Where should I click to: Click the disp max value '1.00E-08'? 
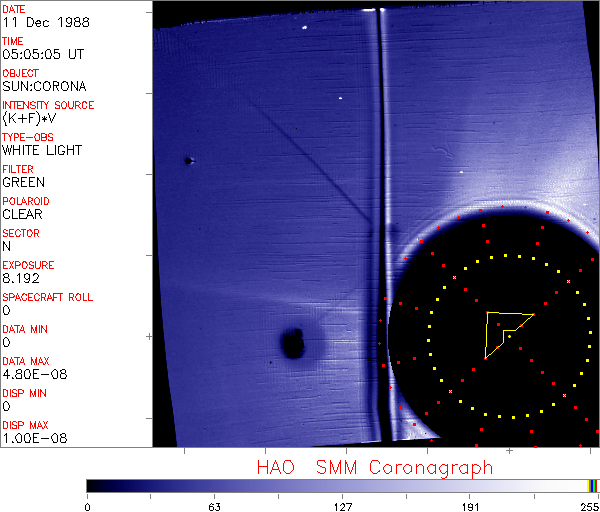pos(30,438)
